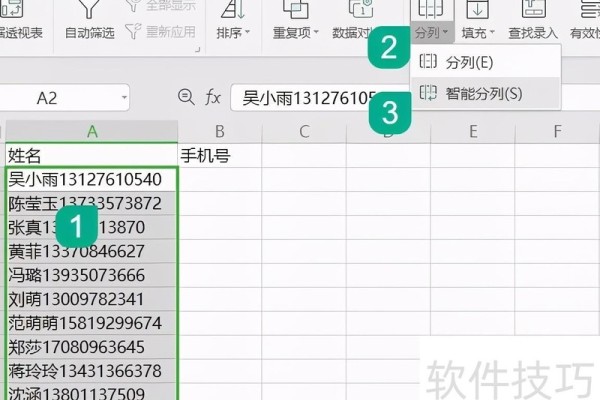
Task: Click the 智能分列 menu item icon
Action: (428, 93)
